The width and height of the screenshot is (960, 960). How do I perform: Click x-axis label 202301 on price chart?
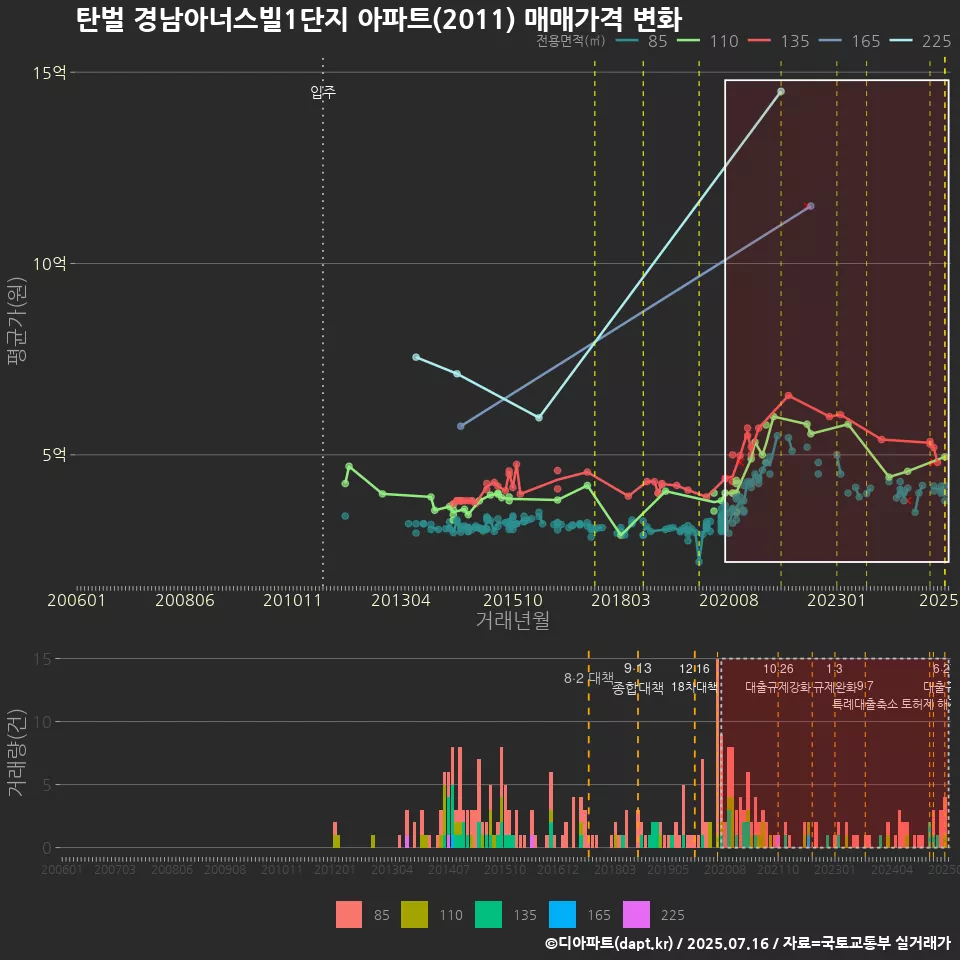836,600
